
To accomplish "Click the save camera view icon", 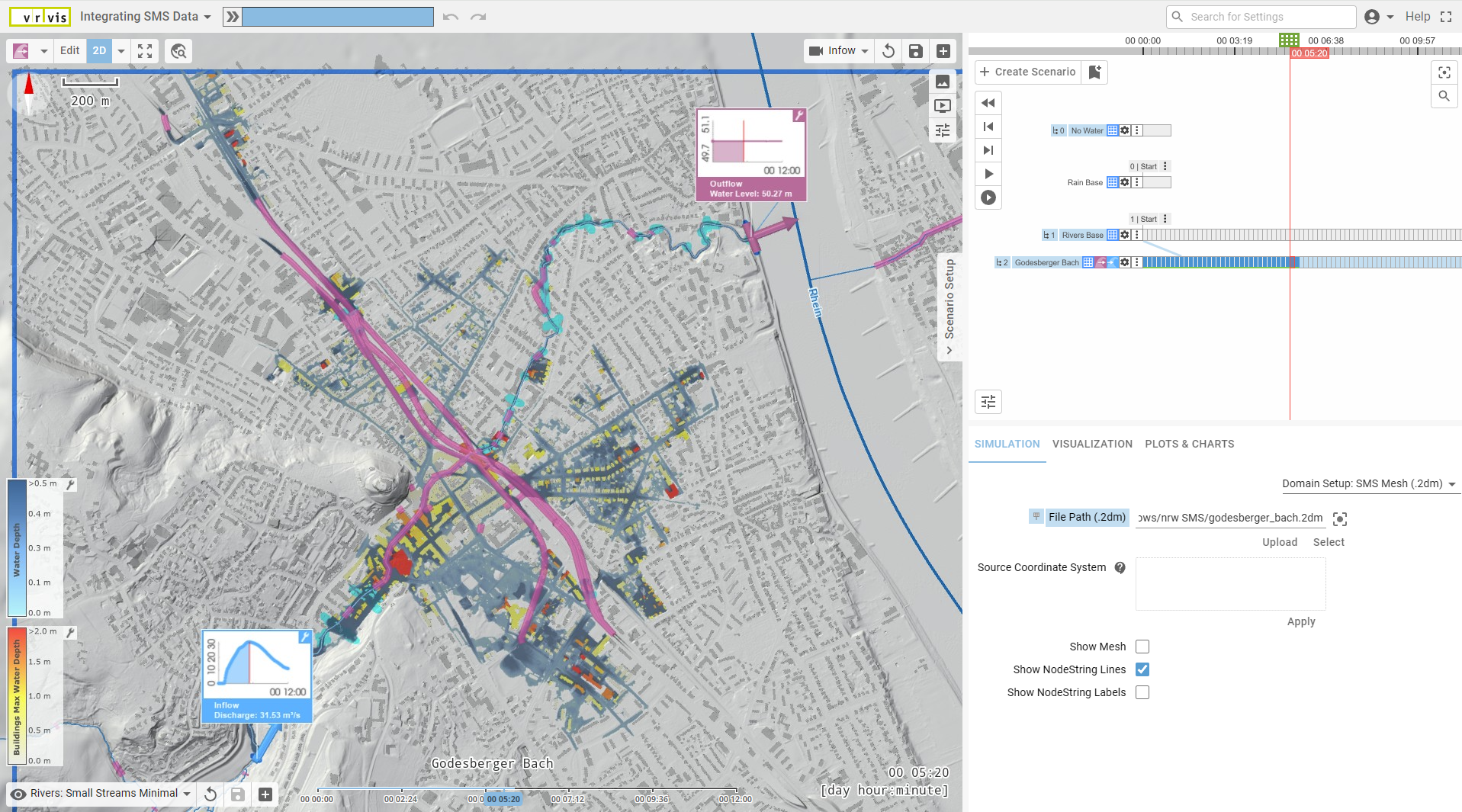I will (x=915, y=51).
